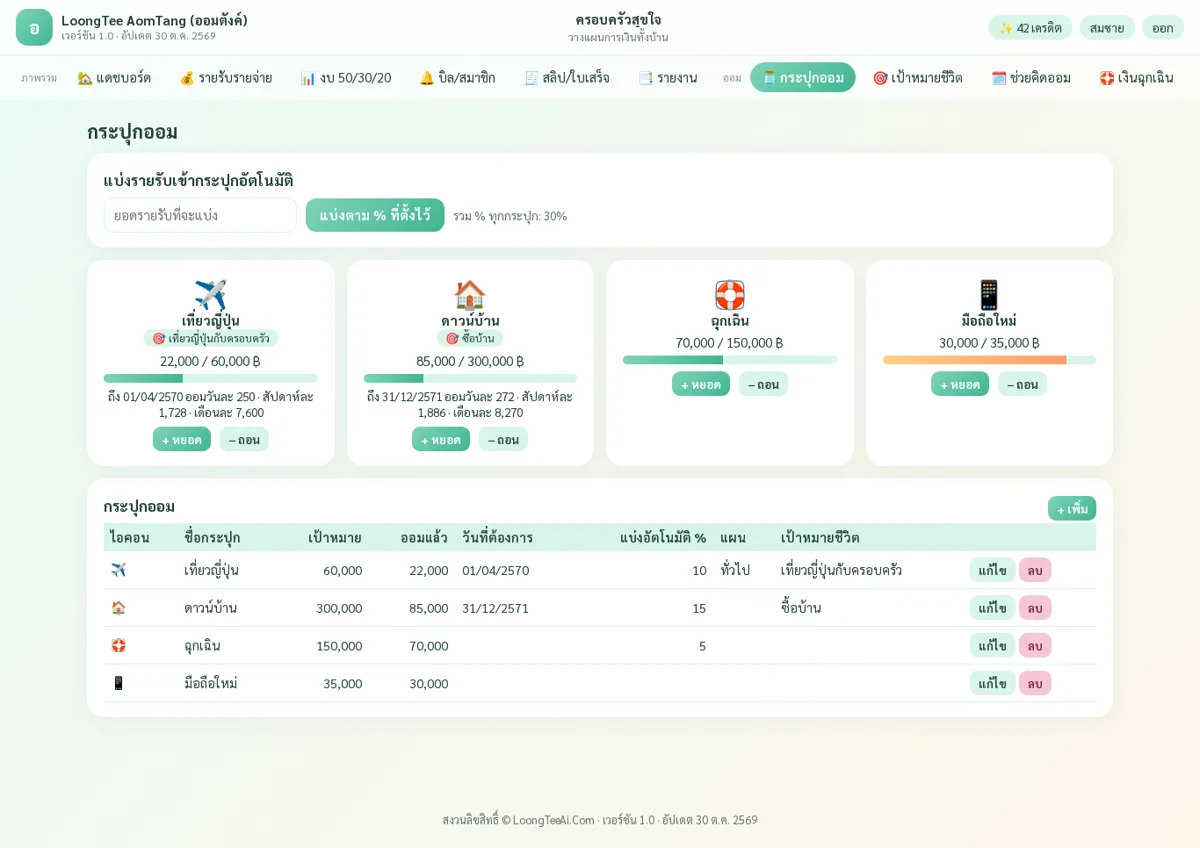1200x848 pixels.
Task: Open สลิป/ใบเสร็จ receipts tab
Action: click(x=567, y=77)
